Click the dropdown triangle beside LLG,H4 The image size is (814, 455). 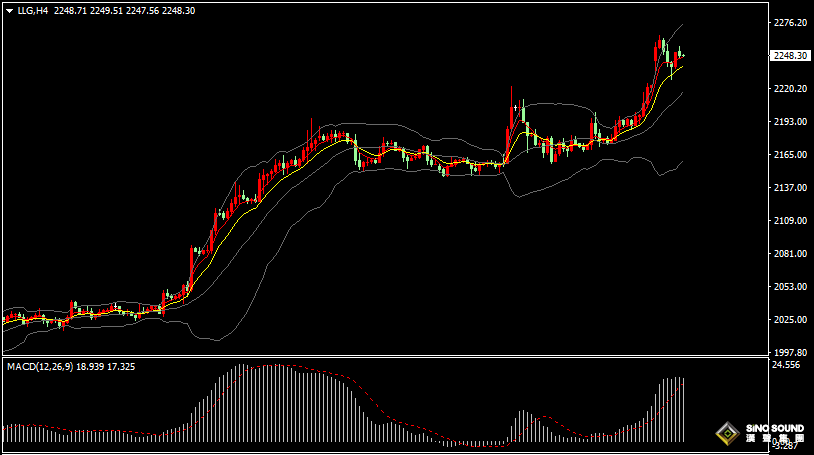[x=9, y=10]
